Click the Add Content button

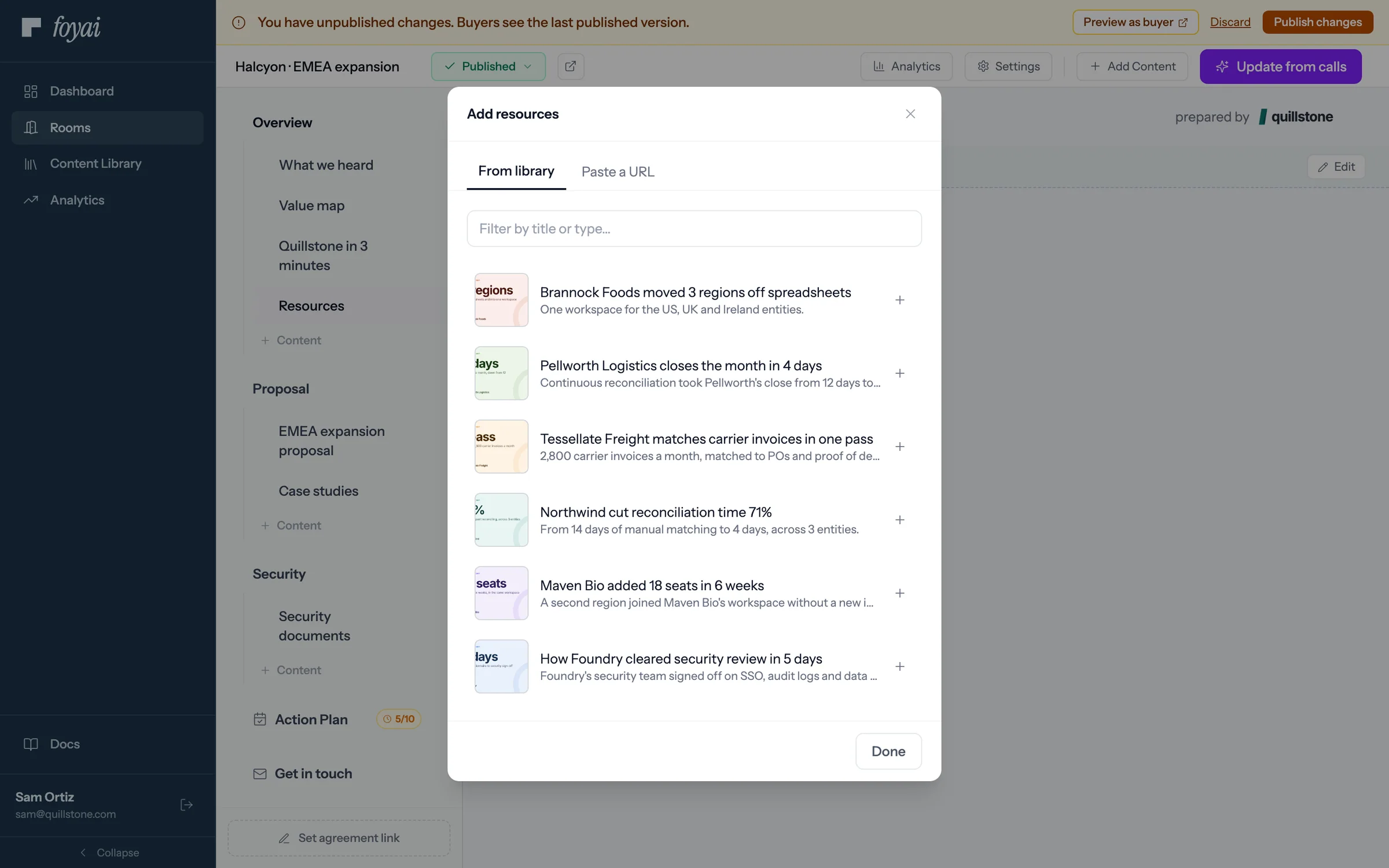[1132, 67]
